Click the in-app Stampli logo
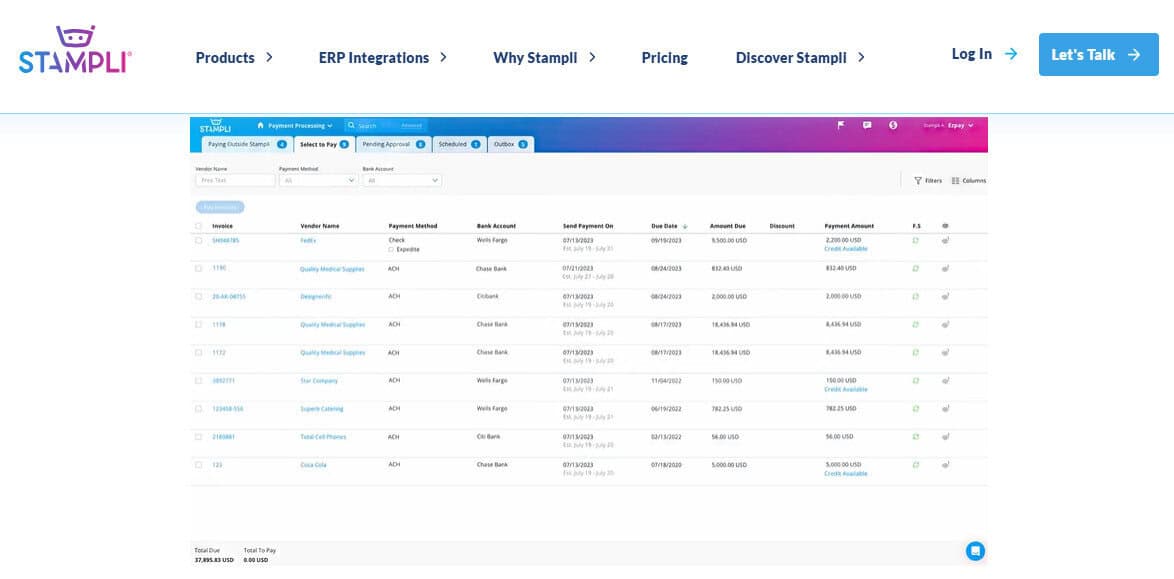The image size is (1174, 579). click(215, 126)
